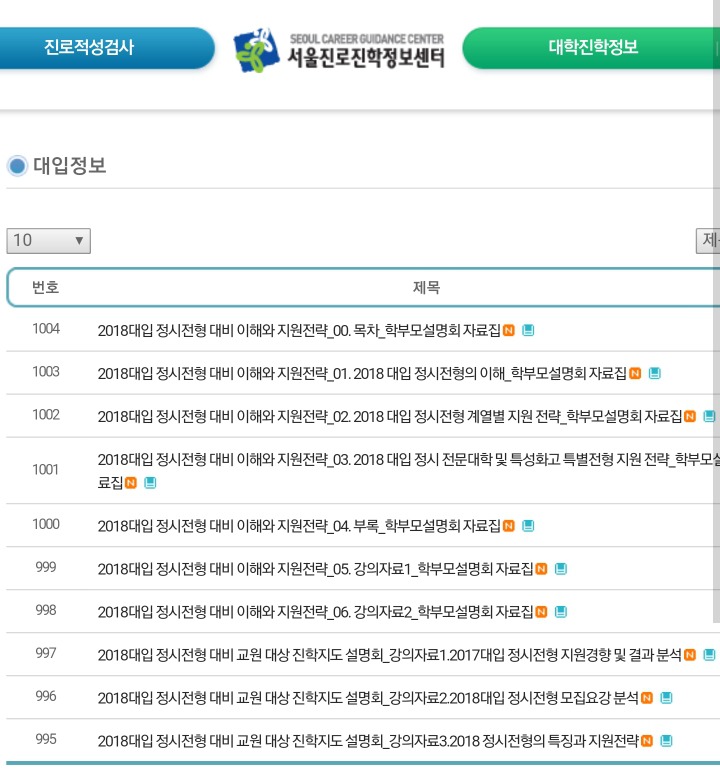Open post 강의자료3.2018 정시전형의 특징과 지원전략

tap(368, 741)
